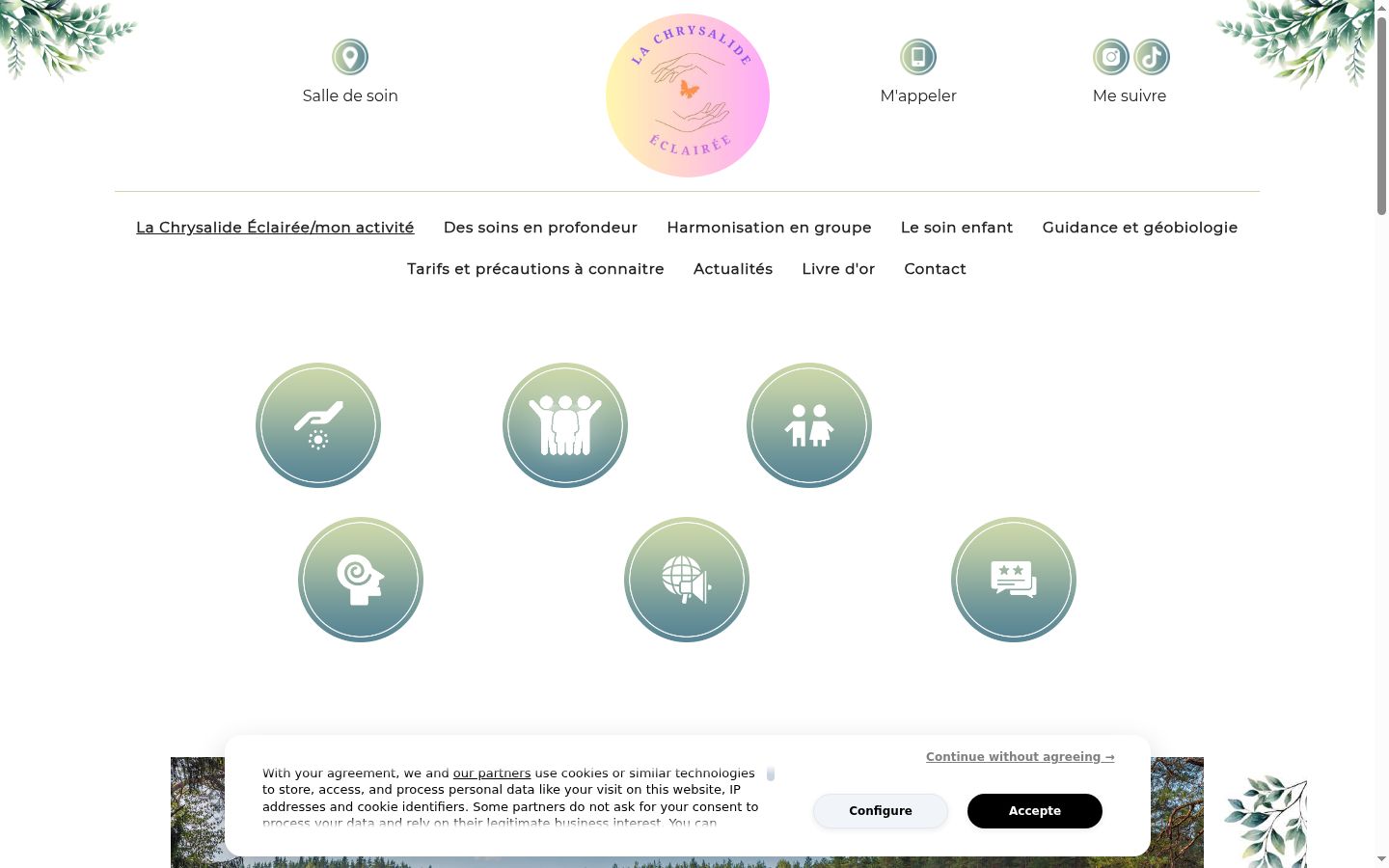The height and width of the screenshot is (868, 1389).
Task: Click Continue without agreeing link
Action: tap(1021, 757)
